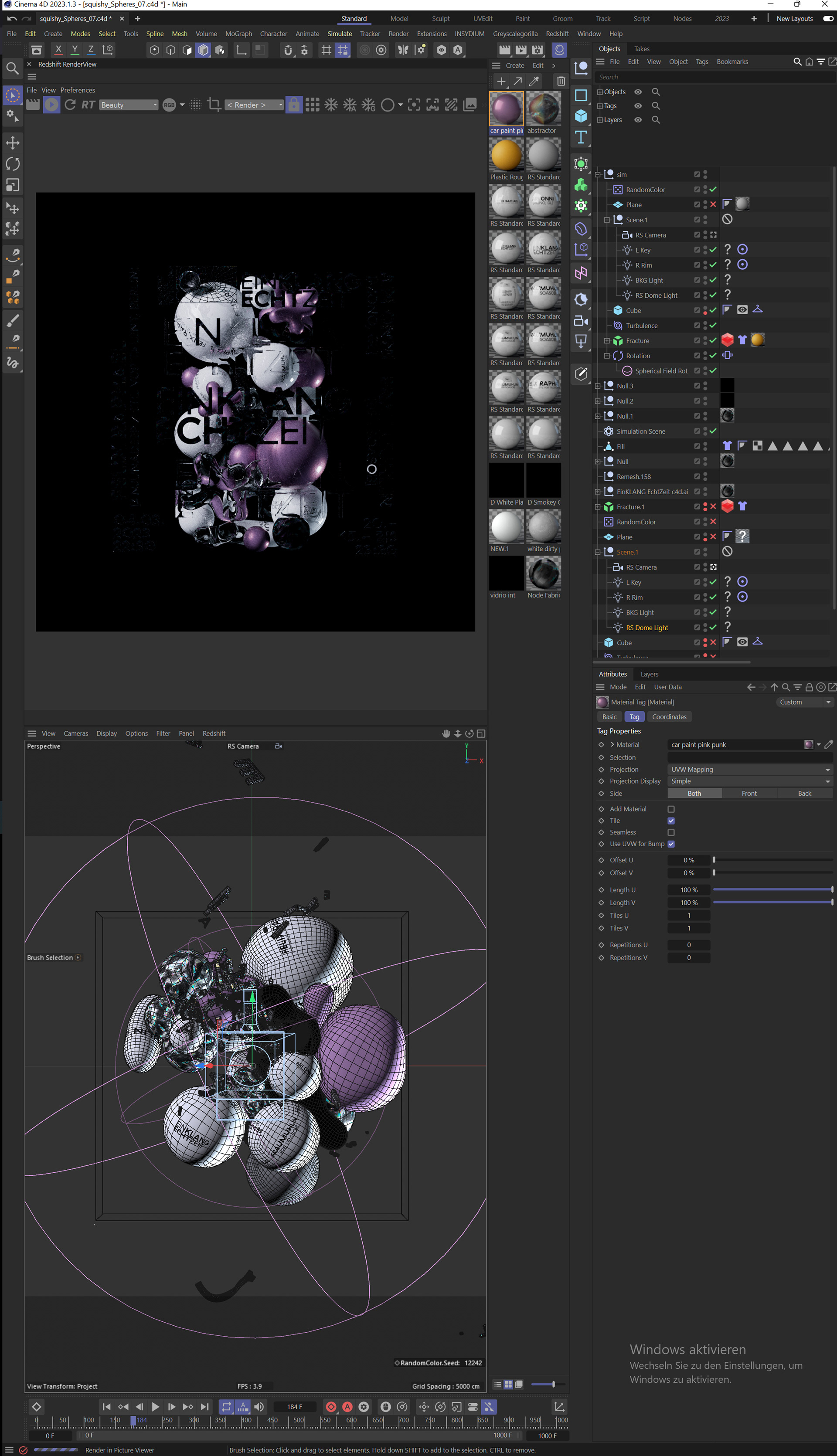Screen dimensions: 837x1456
Task: Click the Redshift RenderView start render button
Action: (51, 105)
